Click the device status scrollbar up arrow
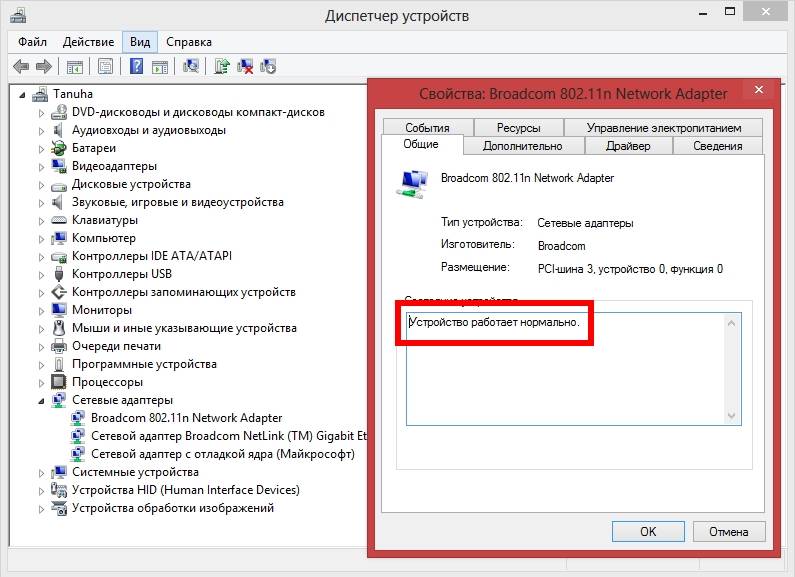Viewport: 795px width, 577px height. point(731,323)
